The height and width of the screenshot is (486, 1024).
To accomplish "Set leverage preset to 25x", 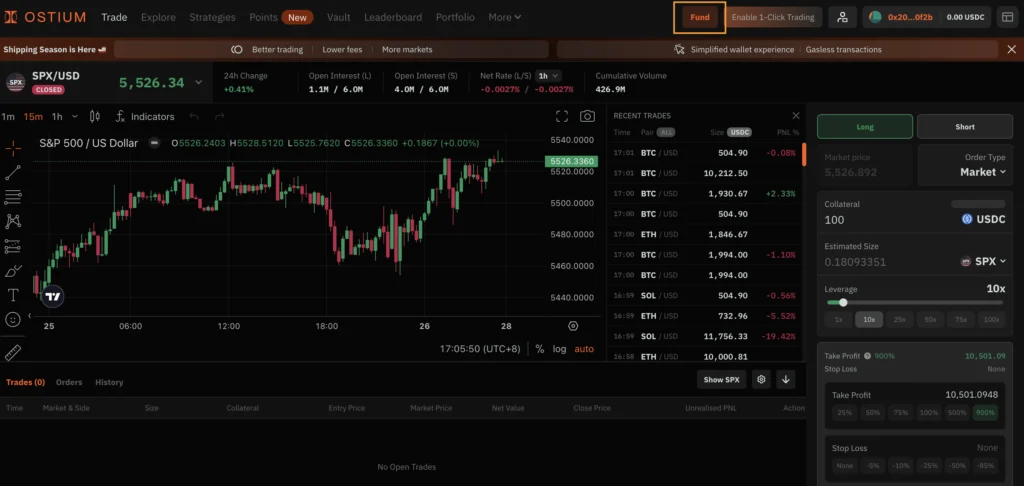I will [x=900, y=319].
